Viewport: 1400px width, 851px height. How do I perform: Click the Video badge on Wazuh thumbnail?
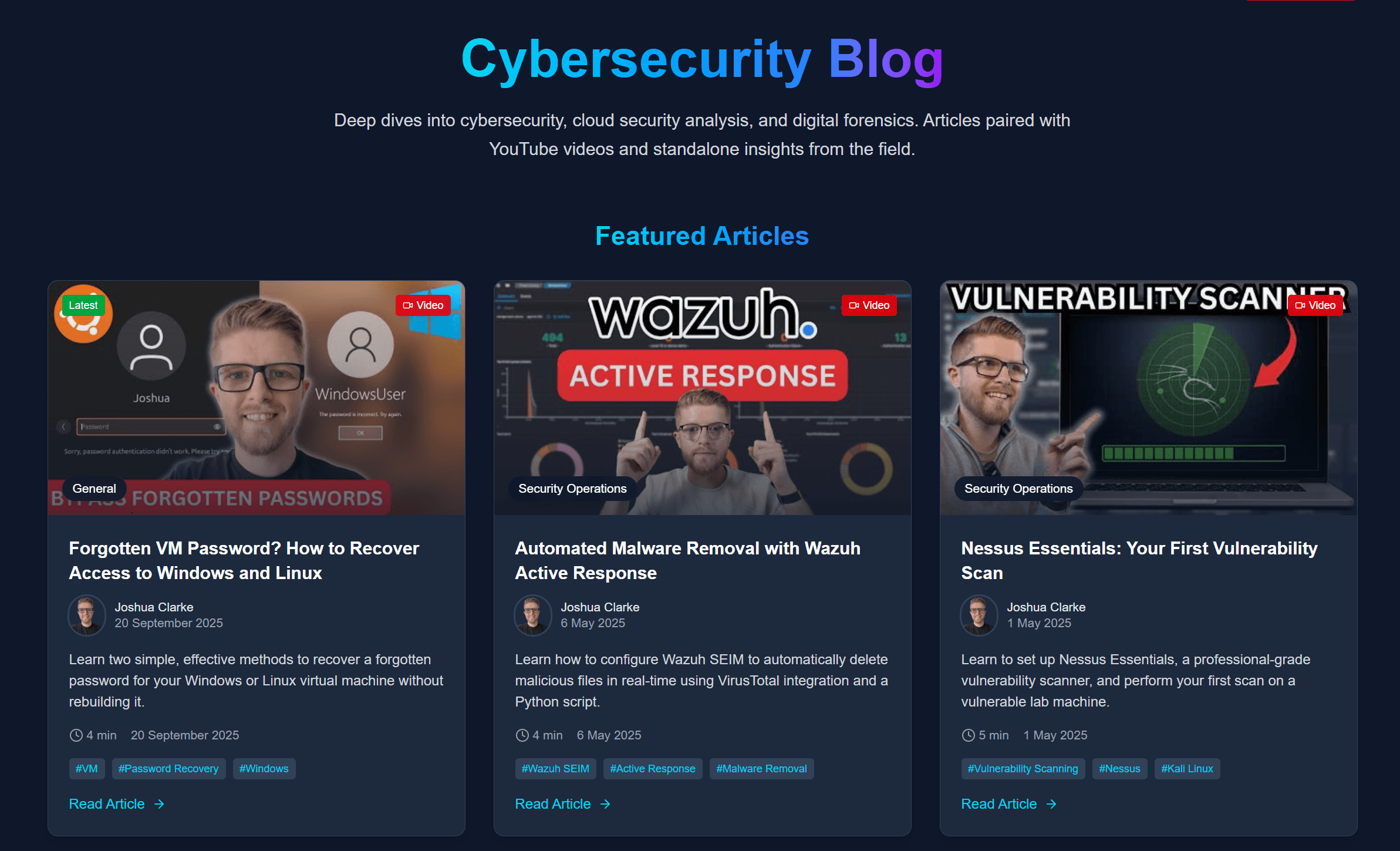869,305
